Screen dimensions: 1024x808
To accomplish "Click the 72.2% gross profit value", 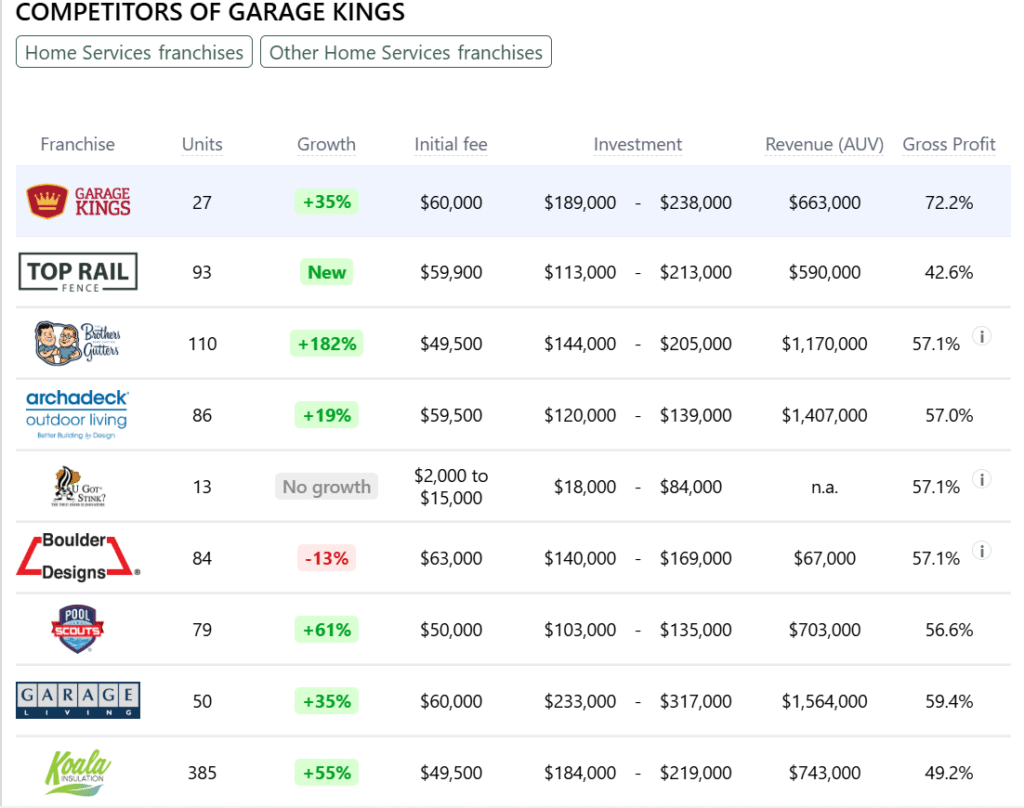I will (x=948, y=202).
